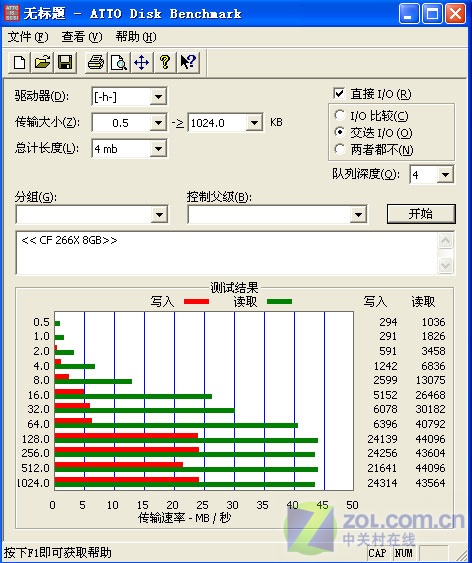Image resolution: width=472 pixels, height=563 pixels.
Task: Click the New document toolbar icon
Action: (19, 62)
